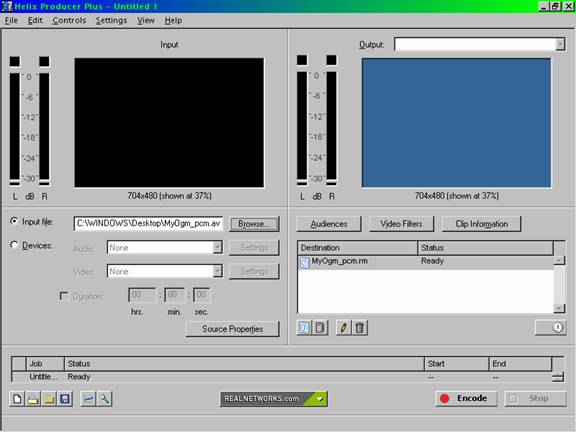Click the add server destination icon
Screen dimensions: 576x432
pos(320,327)
